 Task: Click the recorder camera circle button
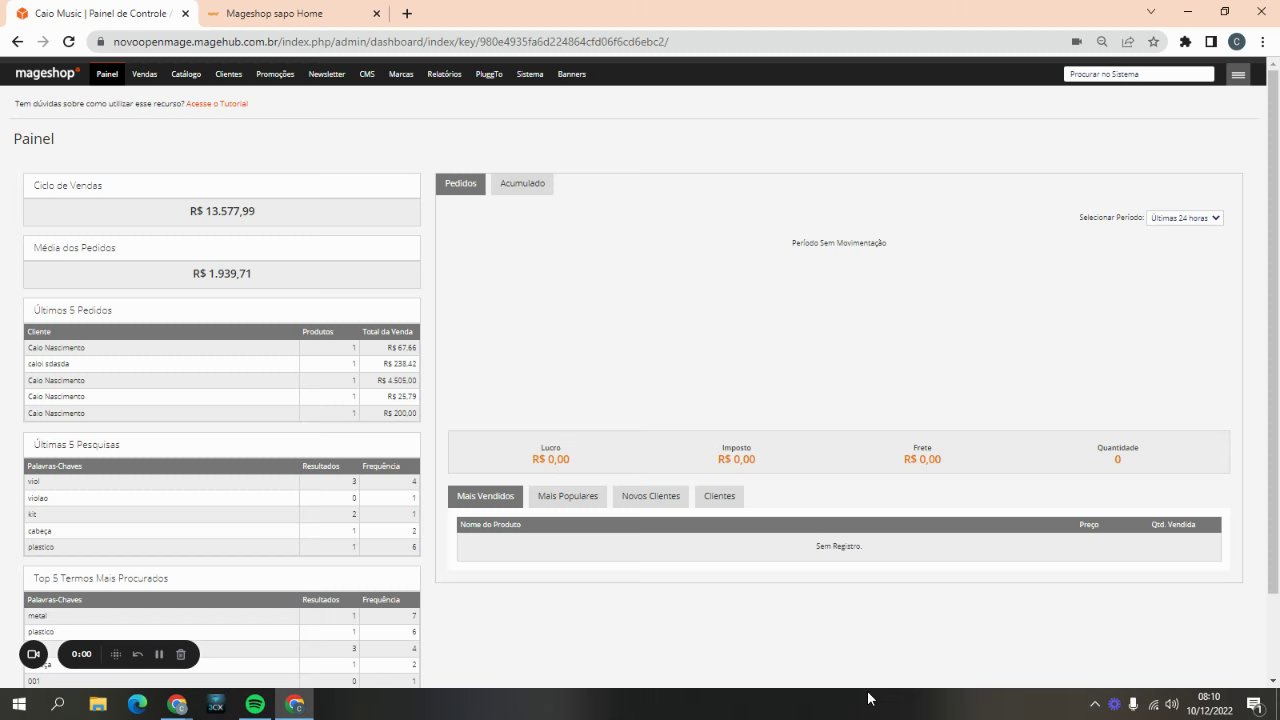[x=33, y=654]
